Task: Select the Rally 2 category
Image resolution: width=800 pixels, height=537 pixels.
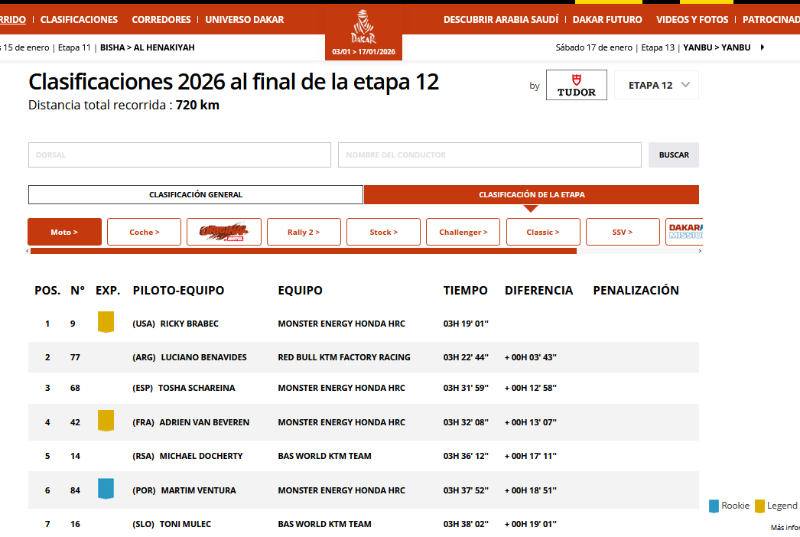Action: [304, 232]
